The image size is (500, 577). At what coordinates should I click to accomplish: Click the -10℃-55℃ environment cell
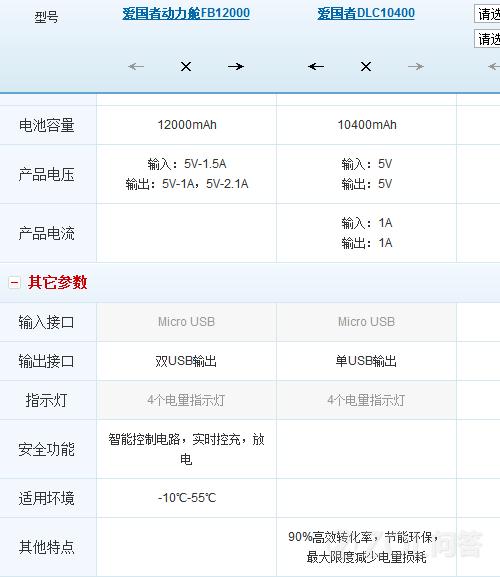pyautogui.click(x=187, y=498)
